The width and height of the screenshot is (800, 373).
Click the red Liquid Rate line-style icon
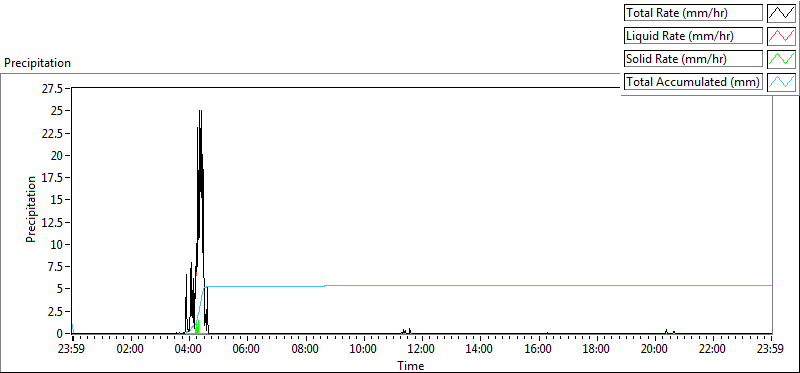(x=781, y=36)
